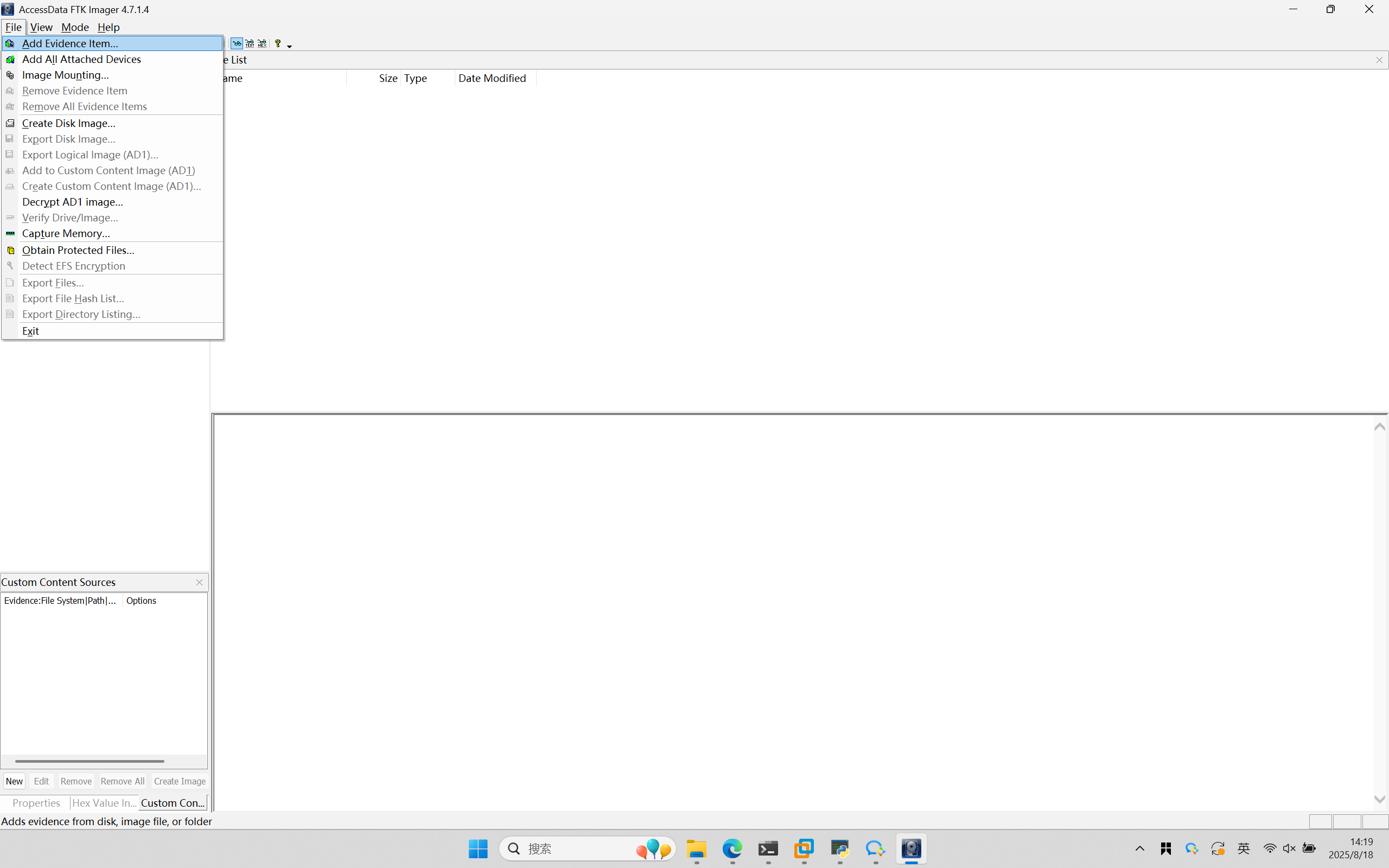Open the terminal app on taskbar
The width and height of the screenshot is (1389, 868).
click(768, 848)
